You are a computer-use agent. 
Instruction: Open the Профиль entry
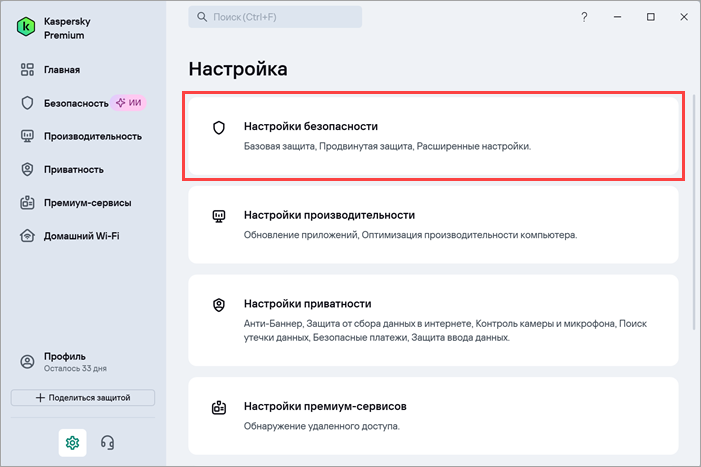tap(65, 356)
